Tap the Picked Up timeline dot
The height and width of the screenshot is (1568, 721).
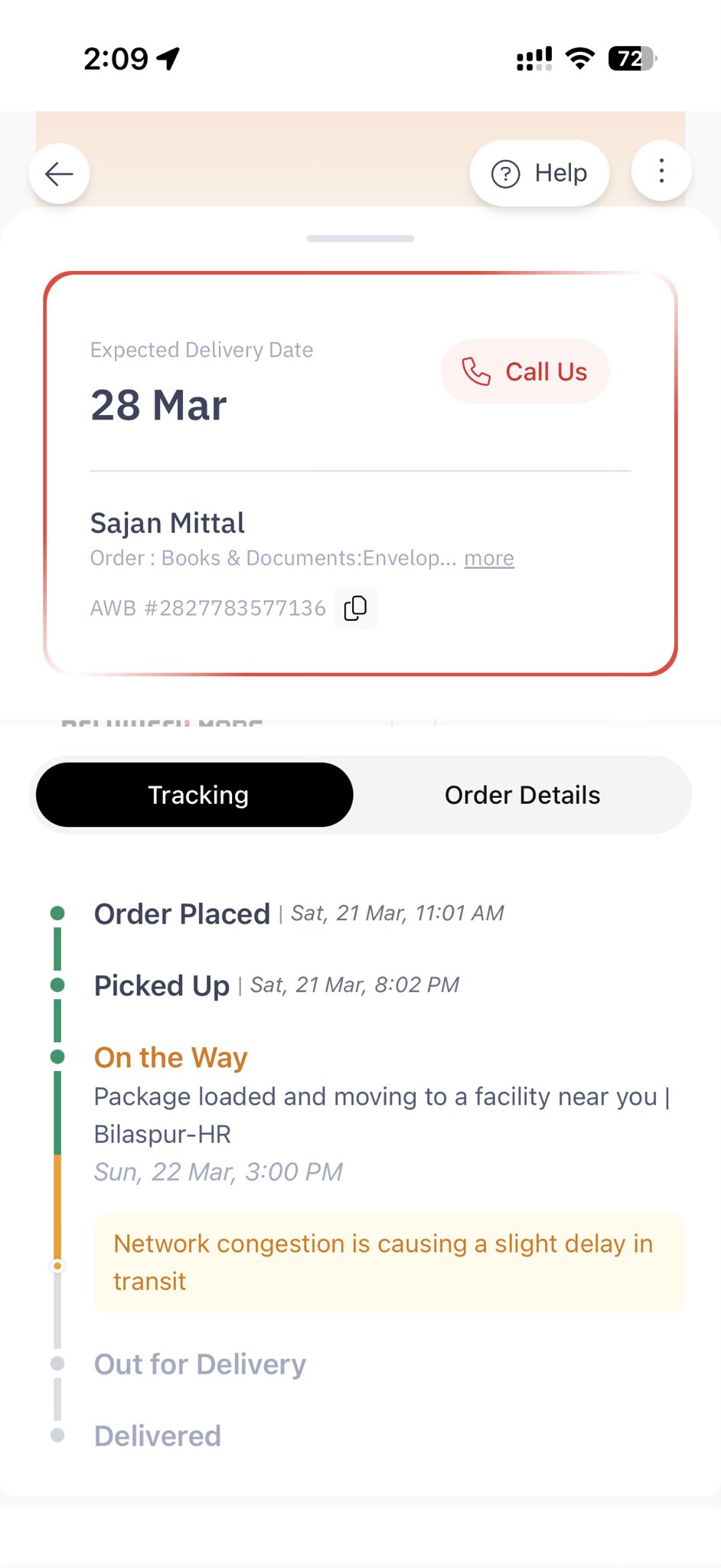[57, 985]
